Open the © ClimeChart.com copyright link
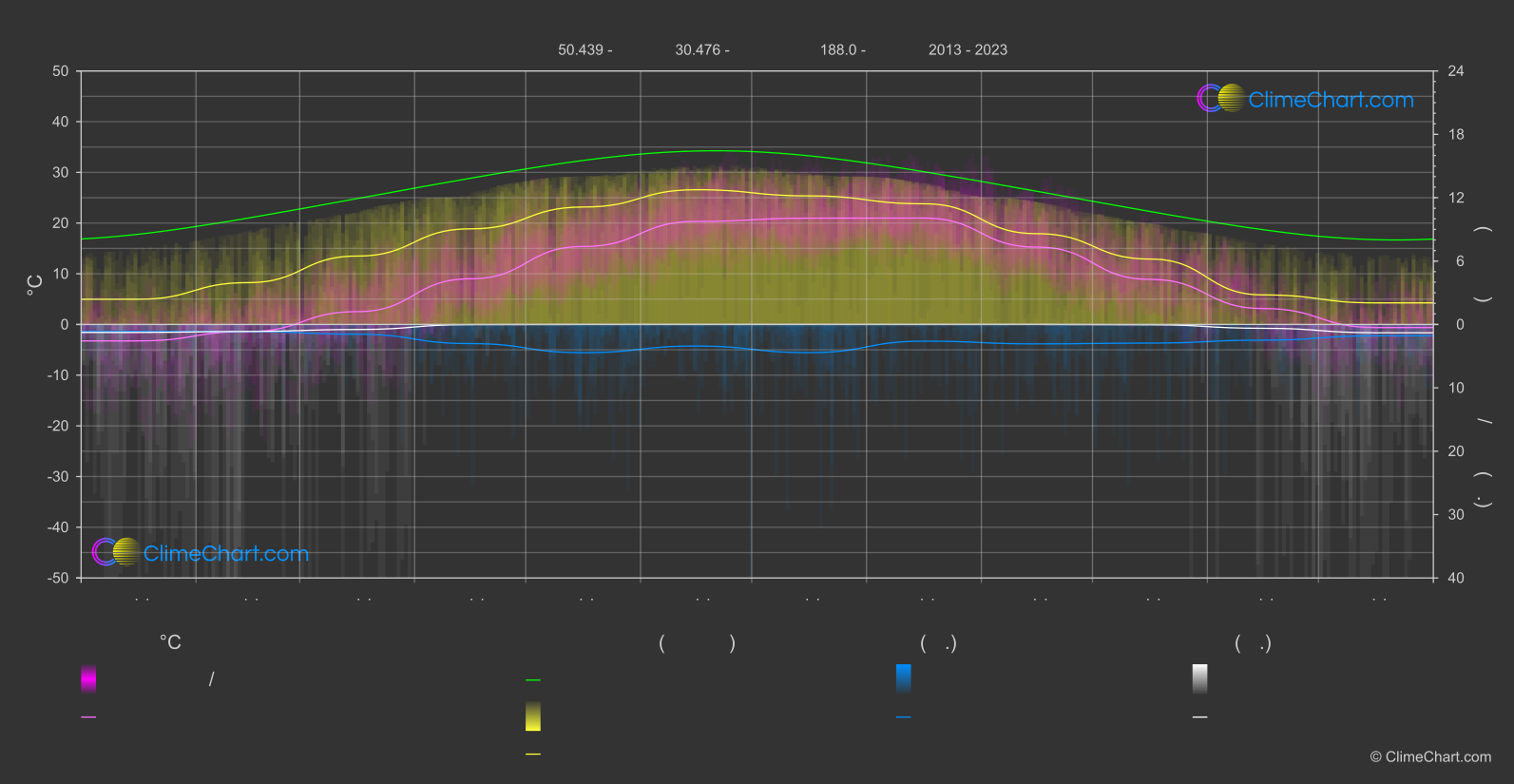 pos(1429,757)
